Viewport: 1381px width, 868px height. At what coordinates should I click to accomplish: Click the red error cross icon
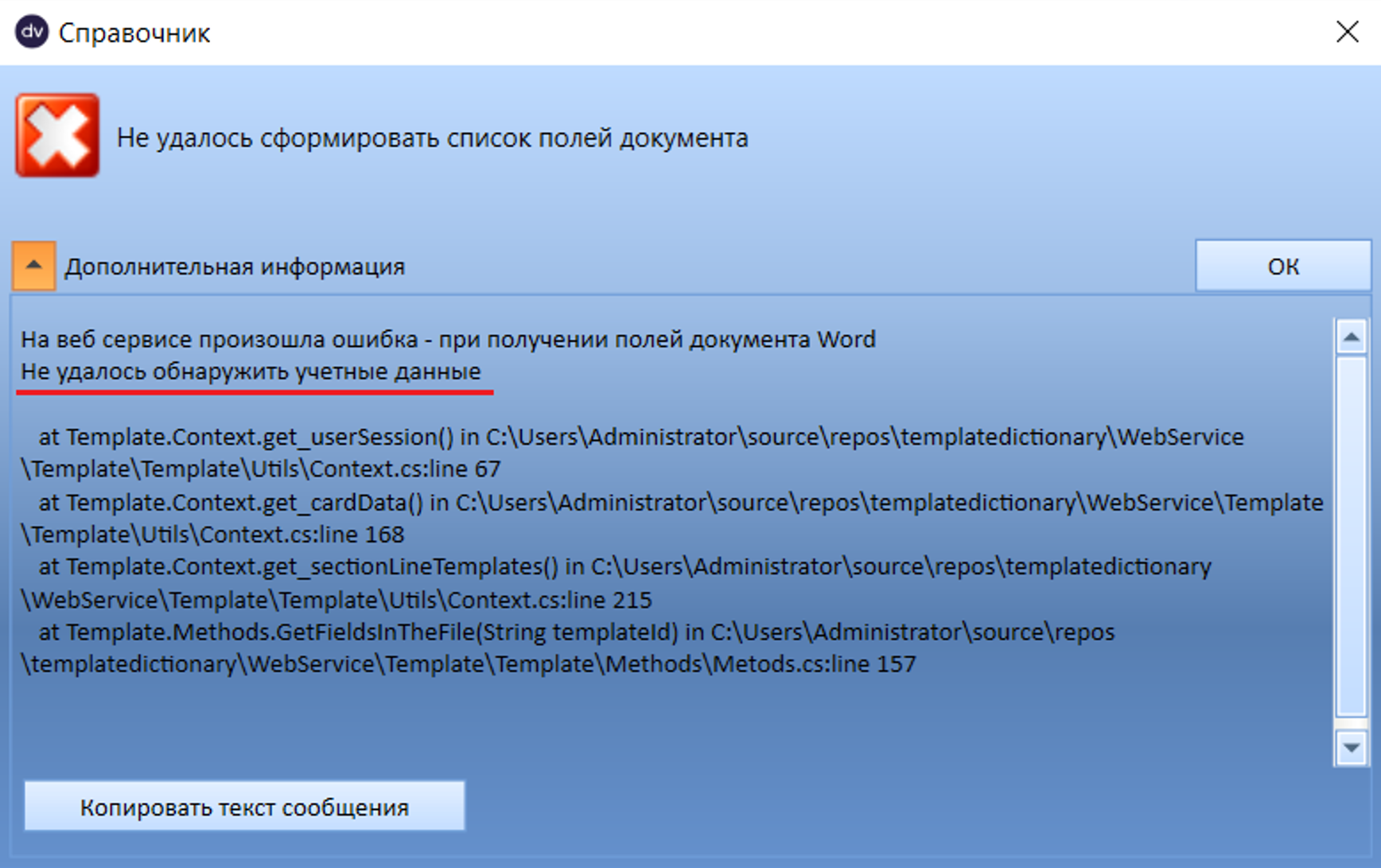[57, 135]
